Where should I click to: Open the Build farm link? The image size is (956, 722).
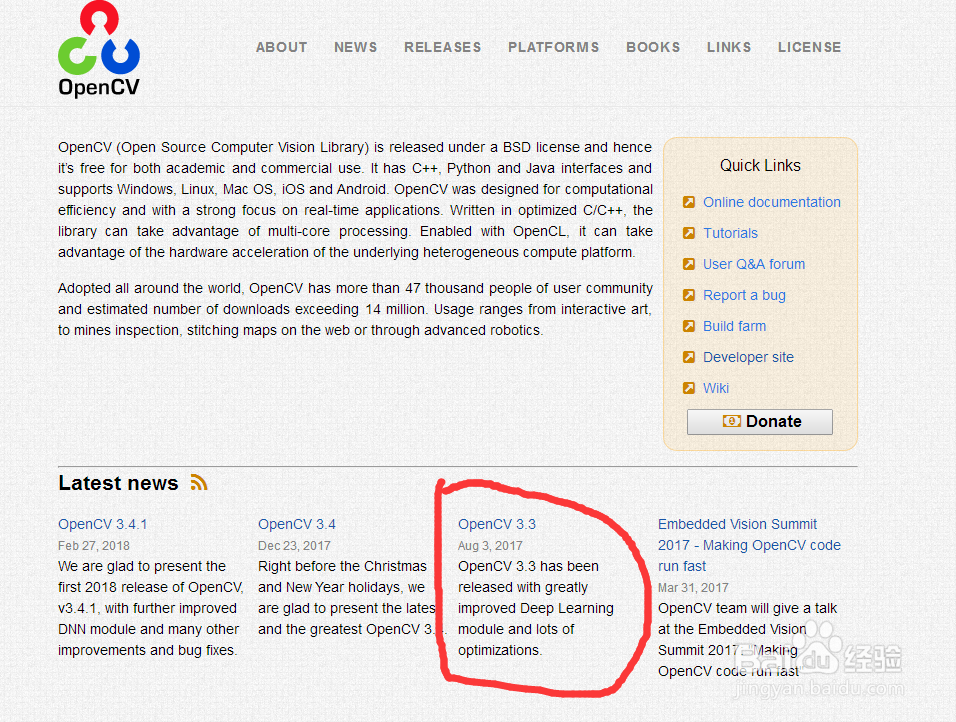coord(735,326)
